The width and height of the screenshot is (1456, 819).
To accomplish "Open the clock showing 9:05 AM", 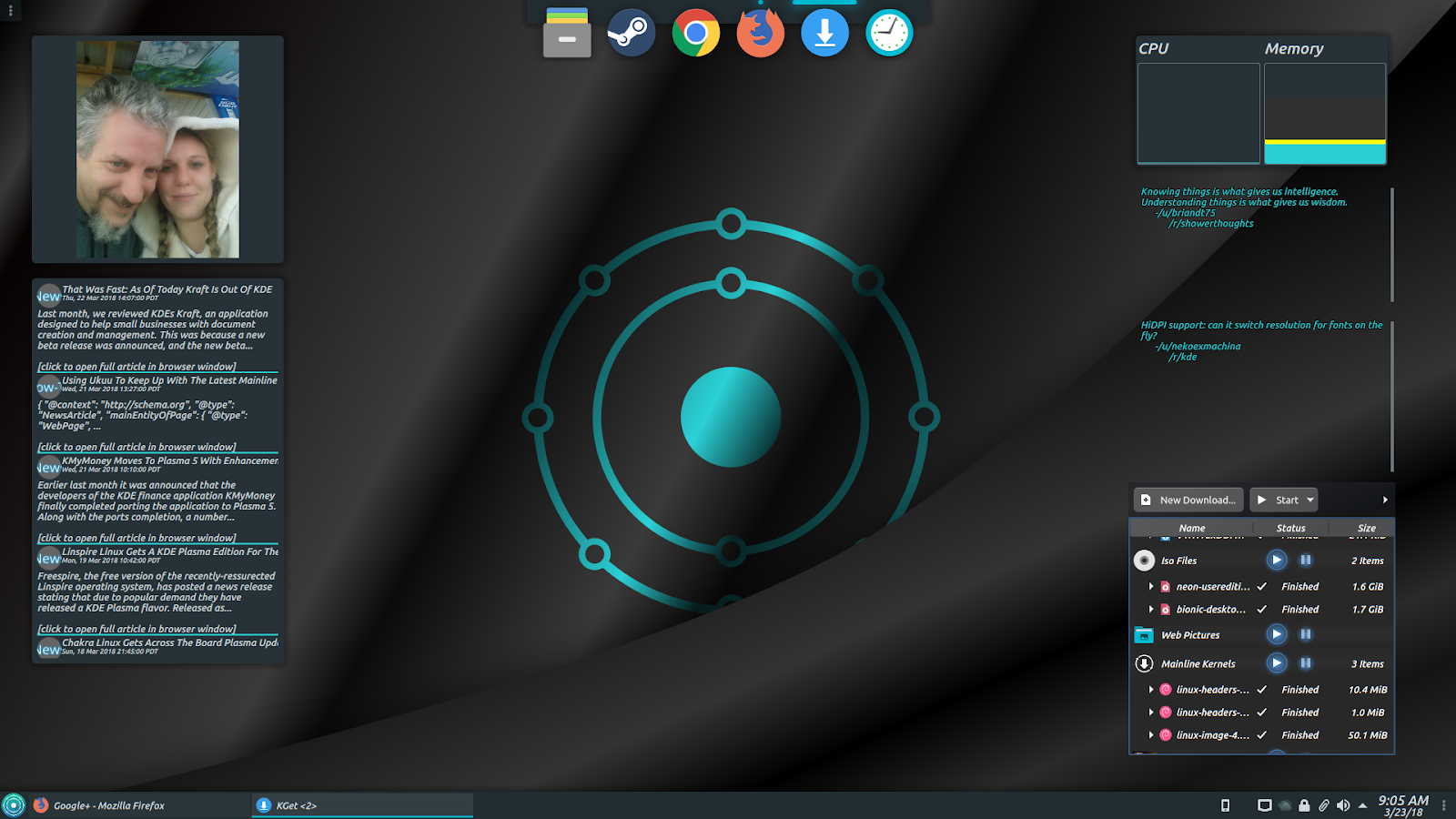I will point(1403,805).
